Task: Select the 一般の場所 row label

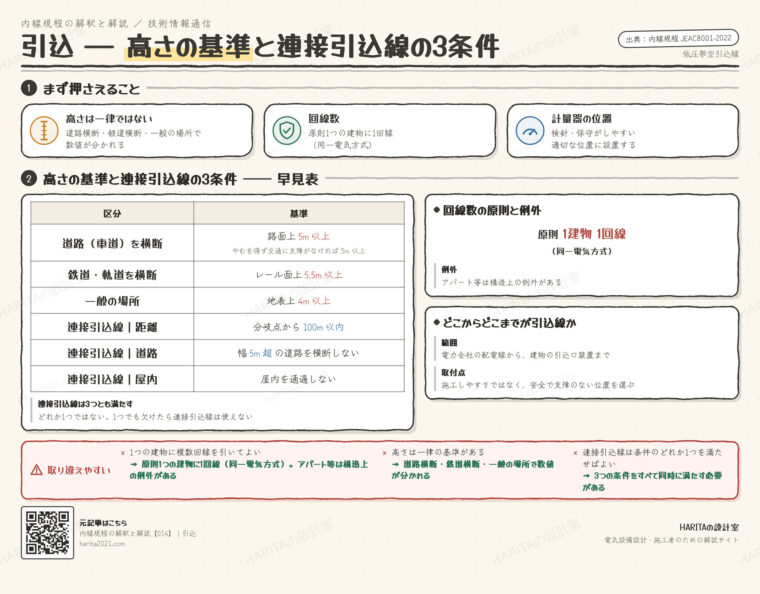Action: coord(112,301)
